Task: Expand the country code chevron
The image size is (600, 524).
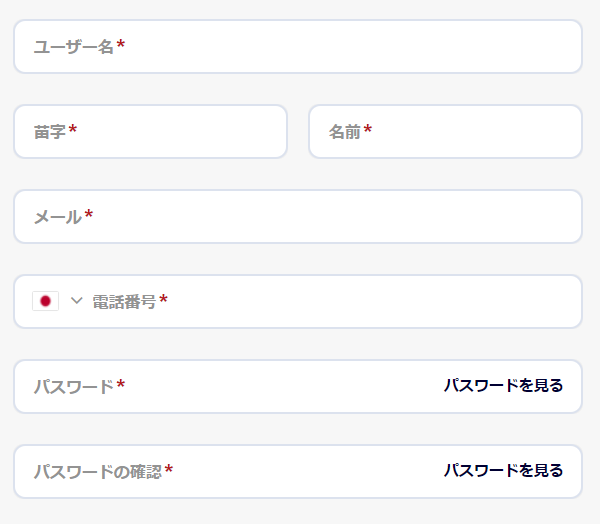Action: click(77, 301)
